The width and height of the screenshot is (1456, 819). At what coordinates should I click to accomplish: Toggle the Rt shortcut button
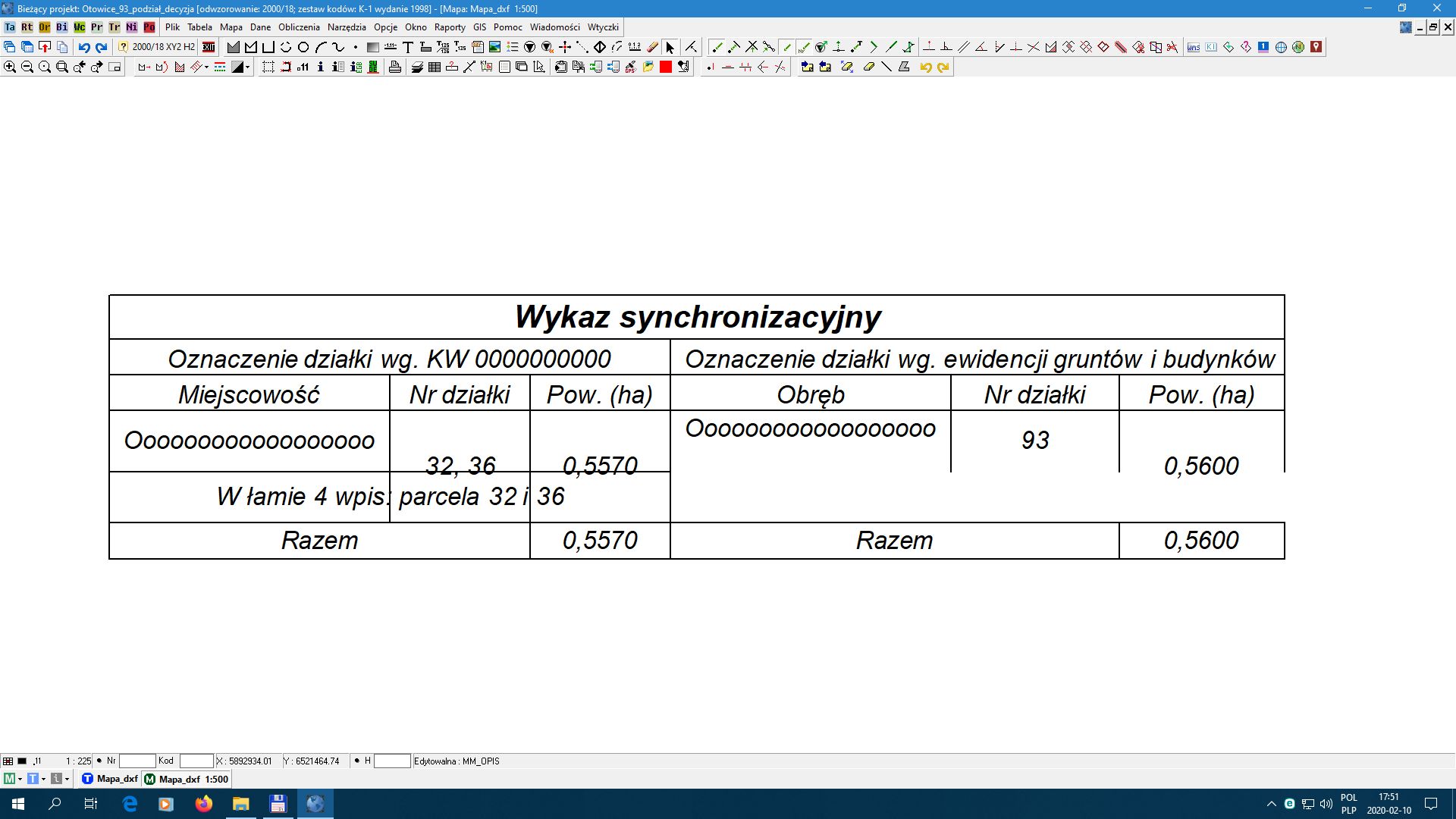click(x=27, y=27)
